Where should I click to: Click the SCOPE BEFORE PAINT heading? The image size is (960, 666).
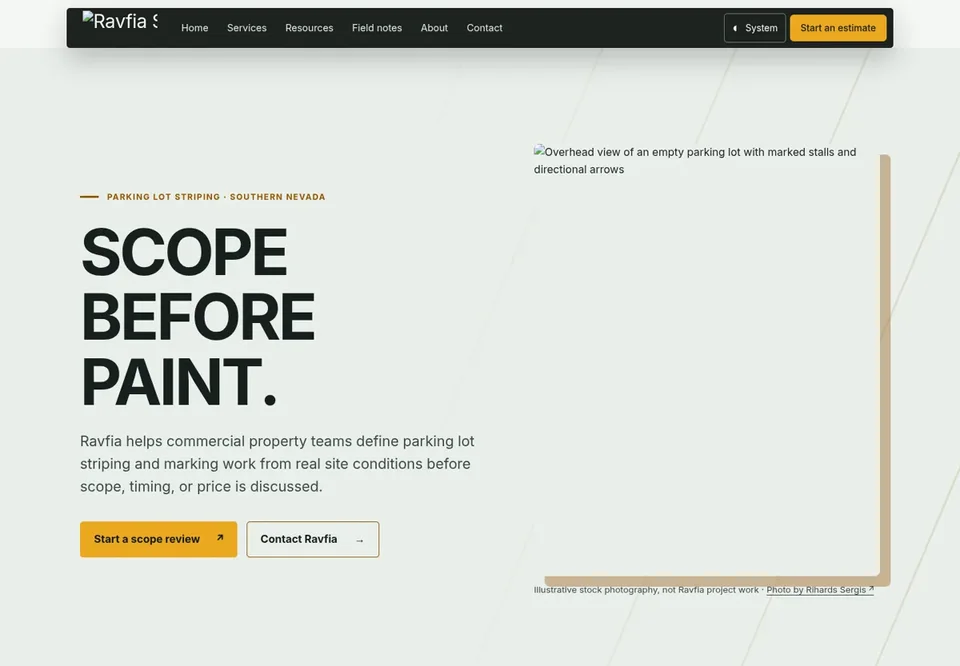tap(198, 316)
